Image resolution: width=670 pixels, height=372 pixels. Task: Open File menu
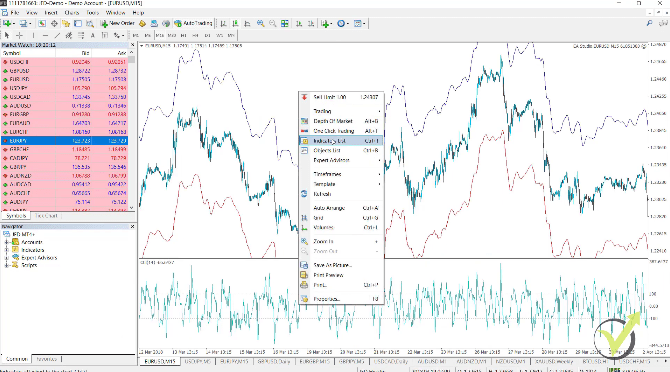click(x=15, y=13)
